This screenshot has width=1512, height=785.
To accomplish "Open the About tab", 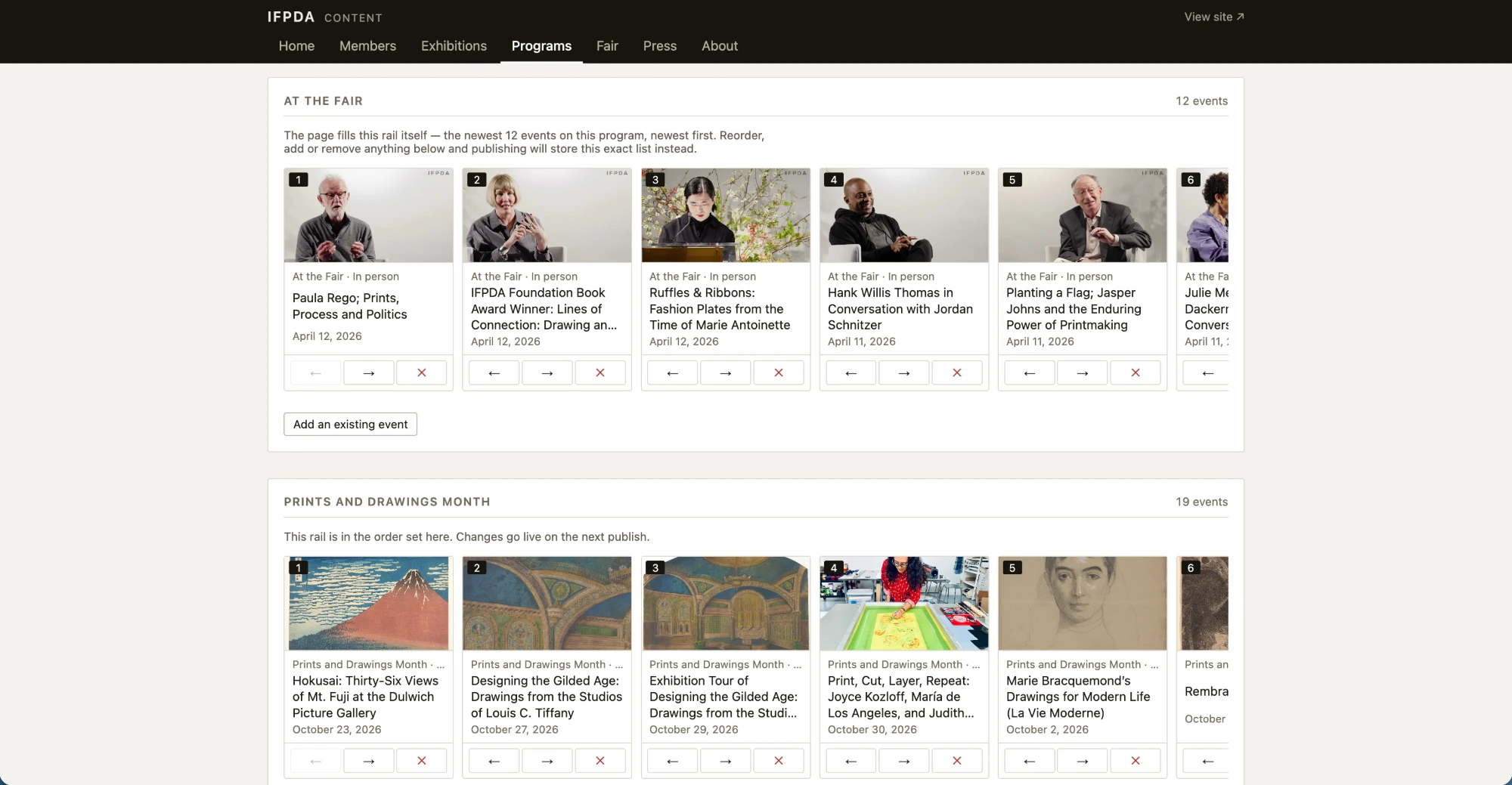I will 720,46.
